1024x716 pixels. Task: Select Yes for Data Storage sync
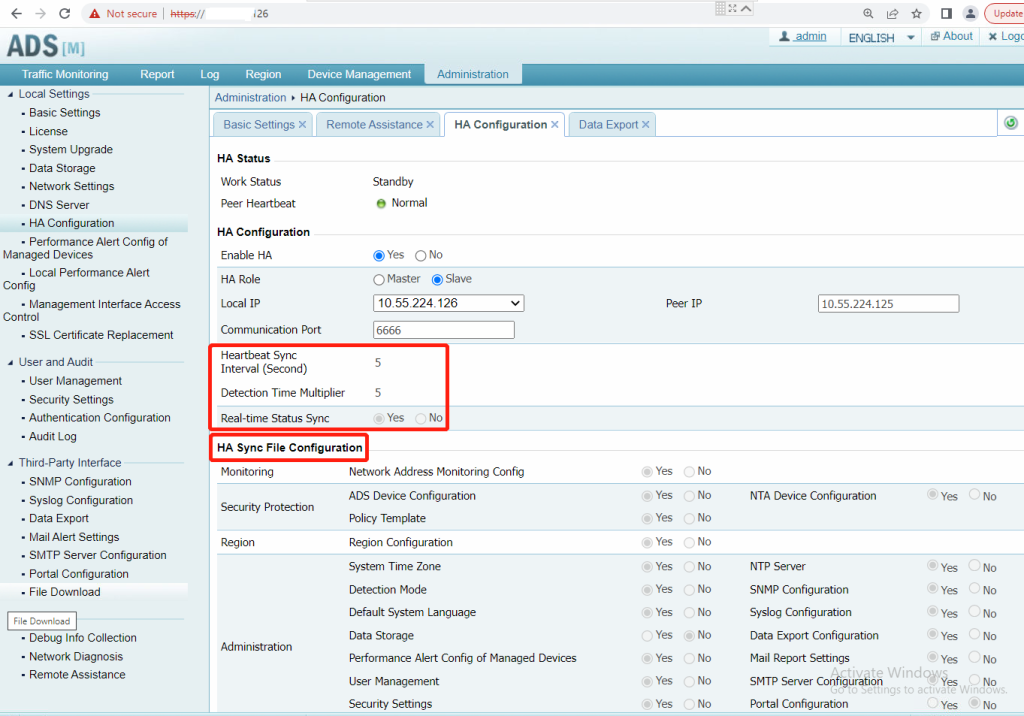(x=647, y=636)
